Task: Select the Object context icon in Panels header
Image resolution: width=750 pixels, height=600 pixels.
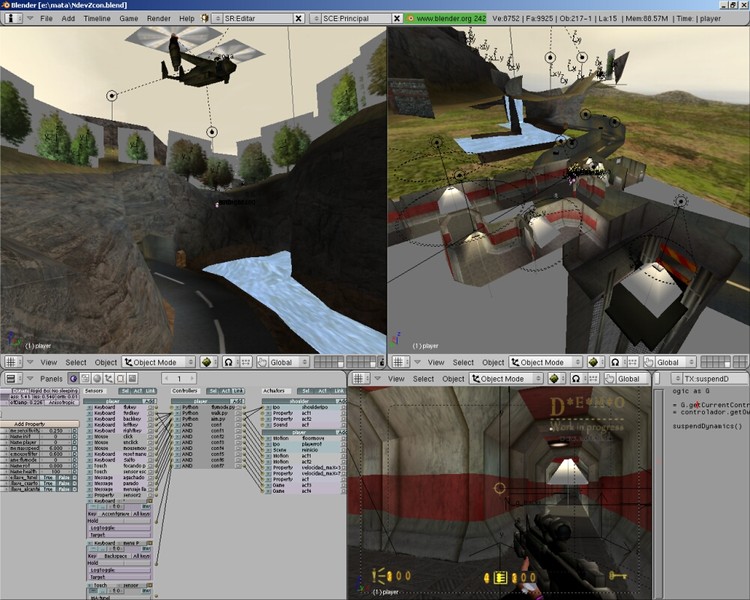Action: pyautogui.click(x=109, y=378)
